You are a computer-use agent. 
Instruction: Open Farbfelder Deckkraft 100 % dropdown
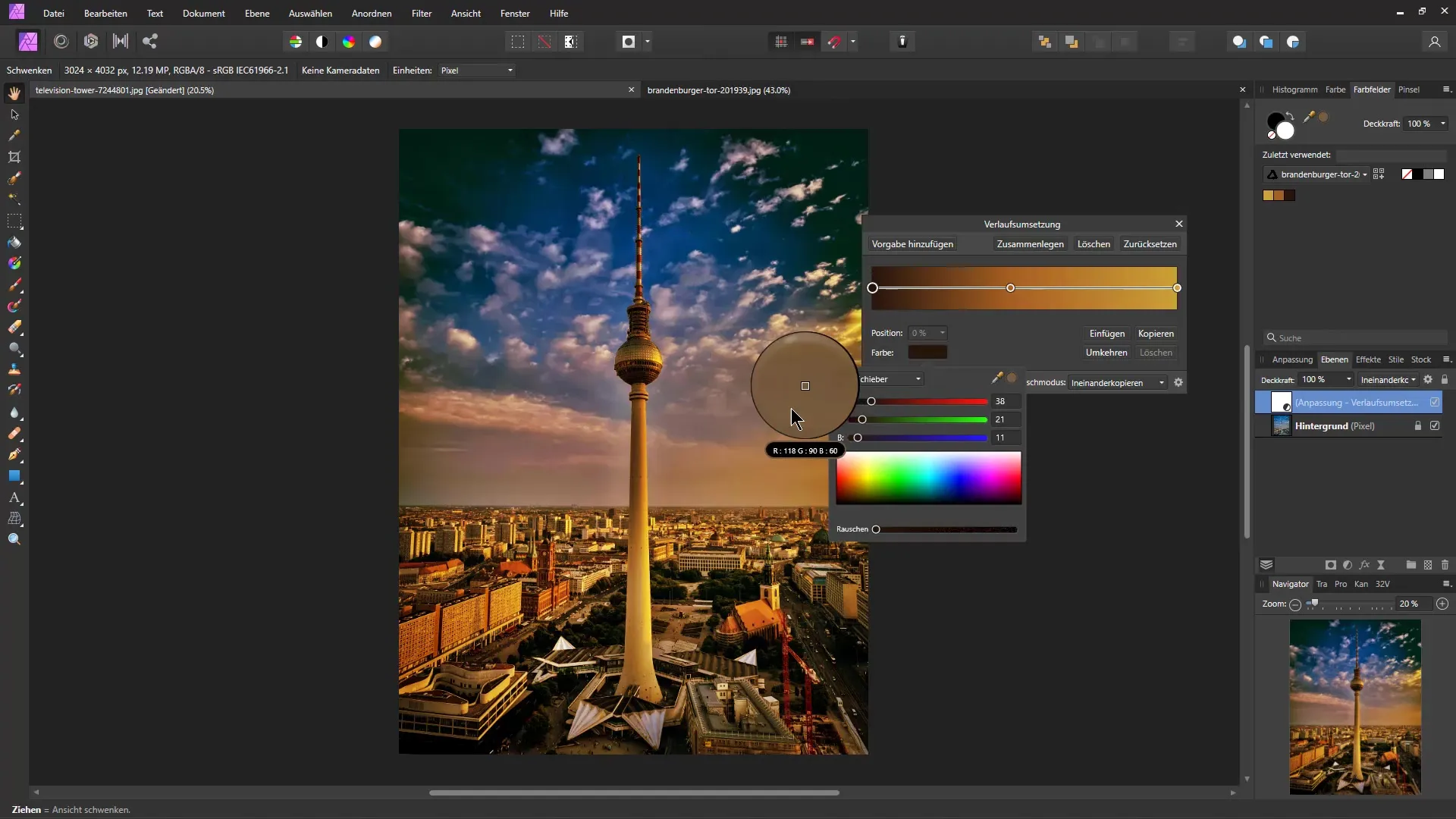pyautogui.click(x=1426, y=124)
